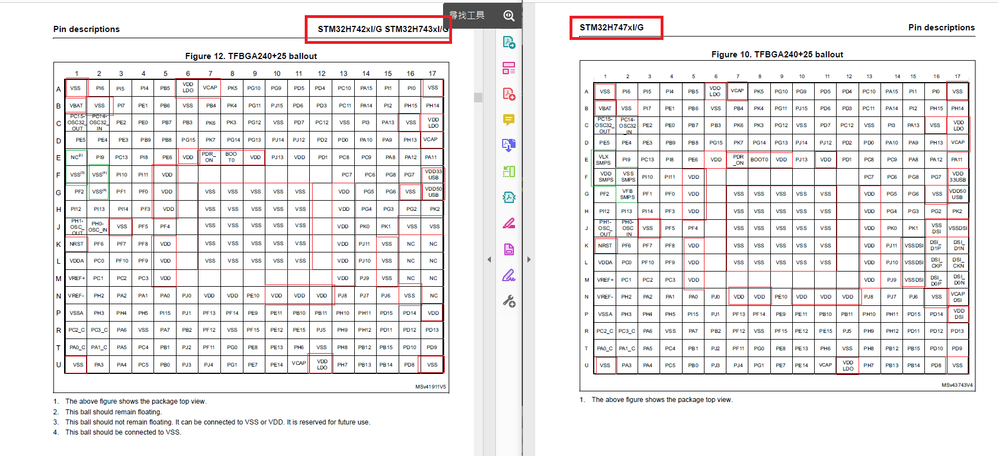This screenshot has height=456, width=998.
Task: Open the pink Edit PDF layout tool
Action: click(509, 68)
